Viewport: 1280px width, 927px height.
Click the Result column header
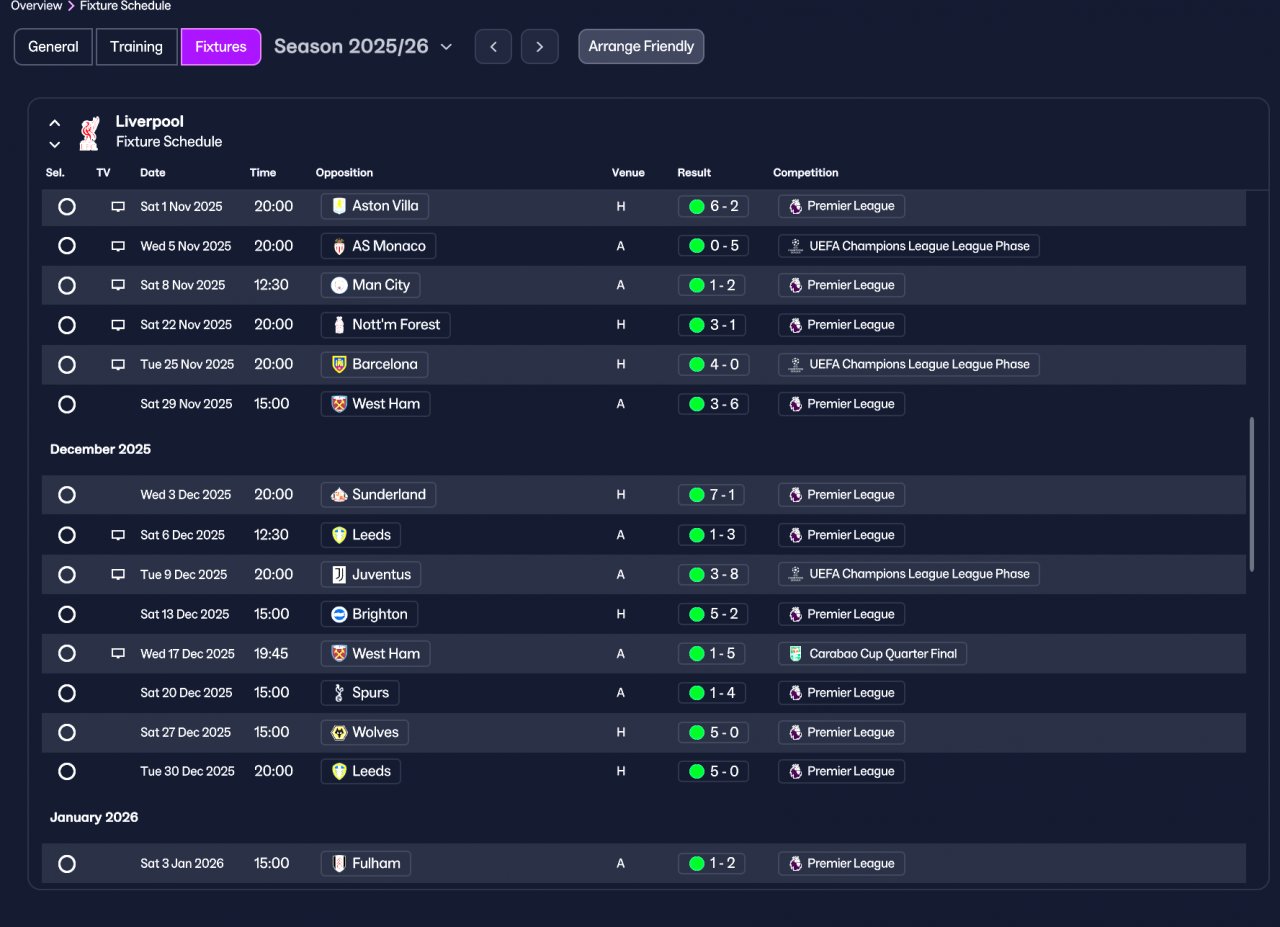tap(694, 173)
